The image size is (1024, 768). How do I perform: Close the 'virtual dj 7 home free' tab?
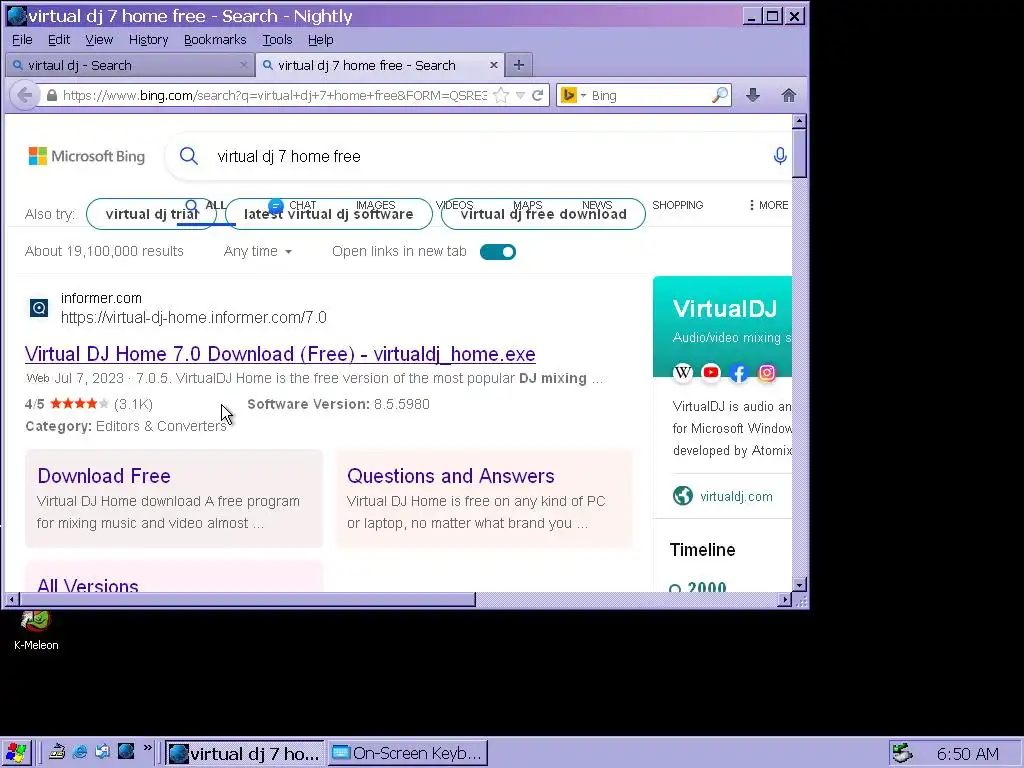494,65
